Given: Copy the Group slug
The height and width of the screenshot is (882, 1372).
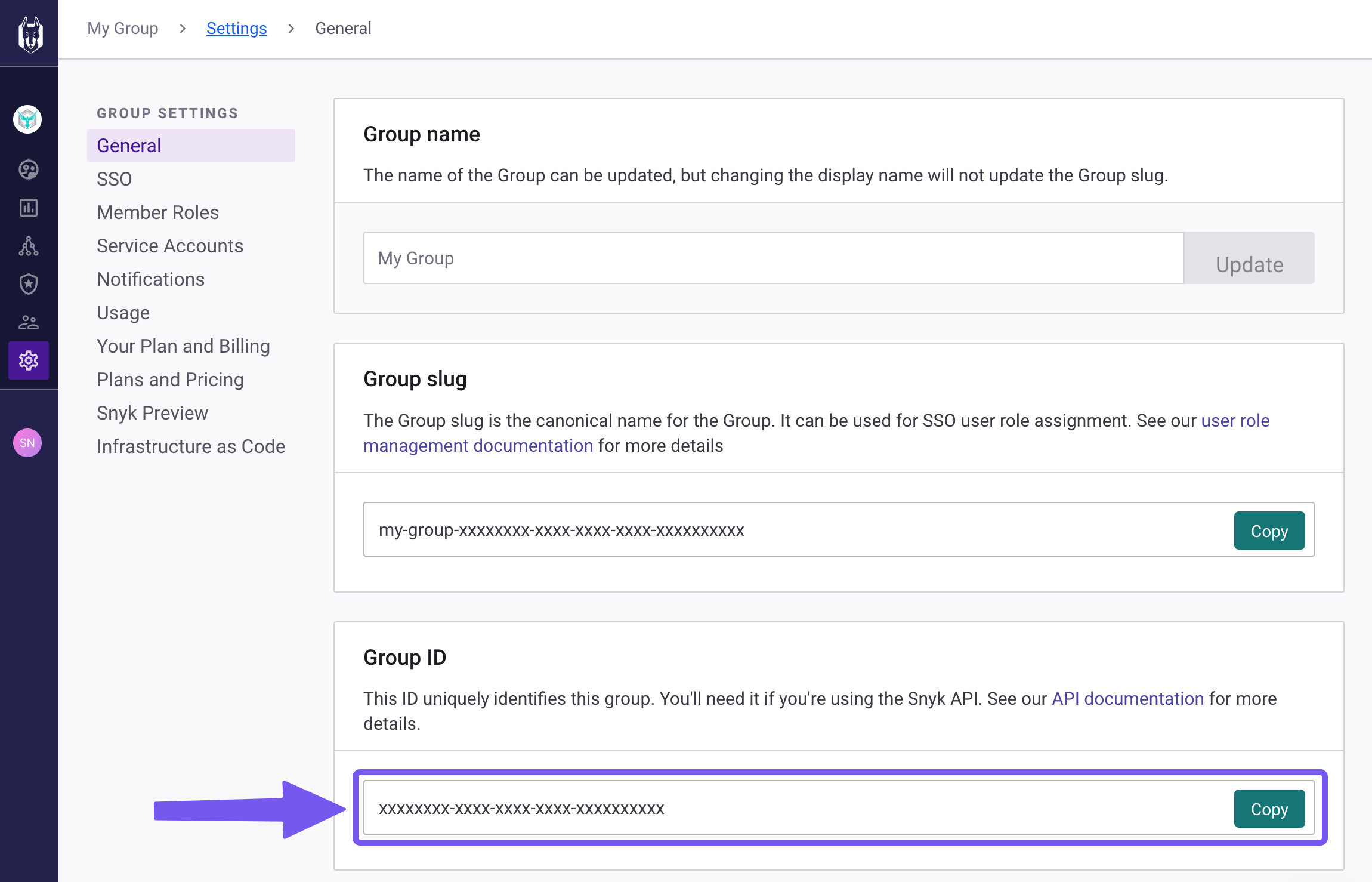Looking at the screenshot, I should tap(1269, 531).
